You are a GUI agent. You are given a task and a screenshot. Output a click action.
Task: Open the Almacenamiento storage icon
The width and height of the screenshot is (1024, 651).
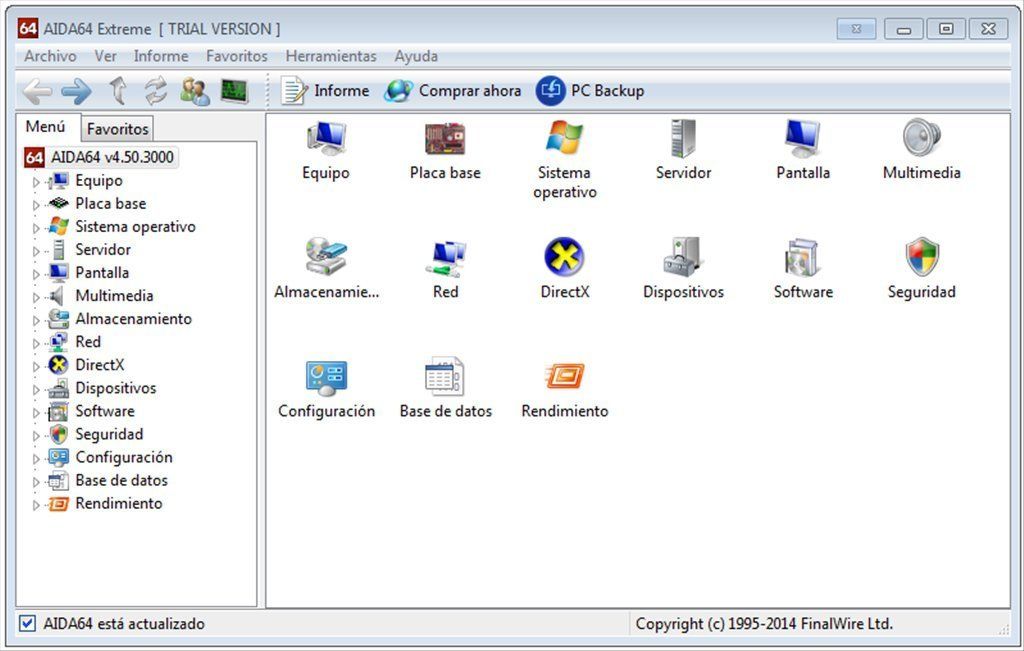coord(326,258)
